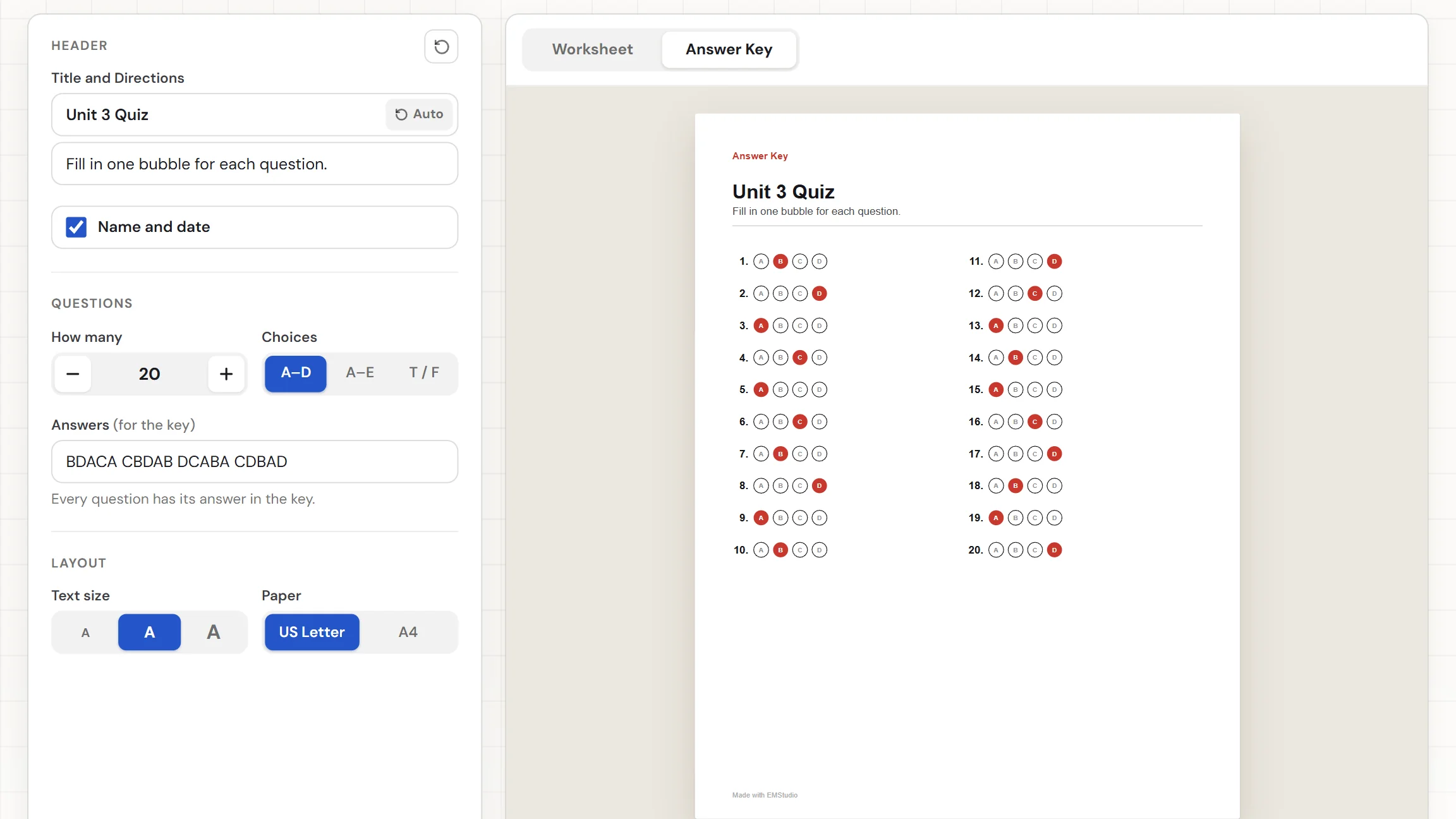Click the filled D bubble for question 2
Image resolution: width=1456 pixels, height=819 pixels.
point(819,294)
